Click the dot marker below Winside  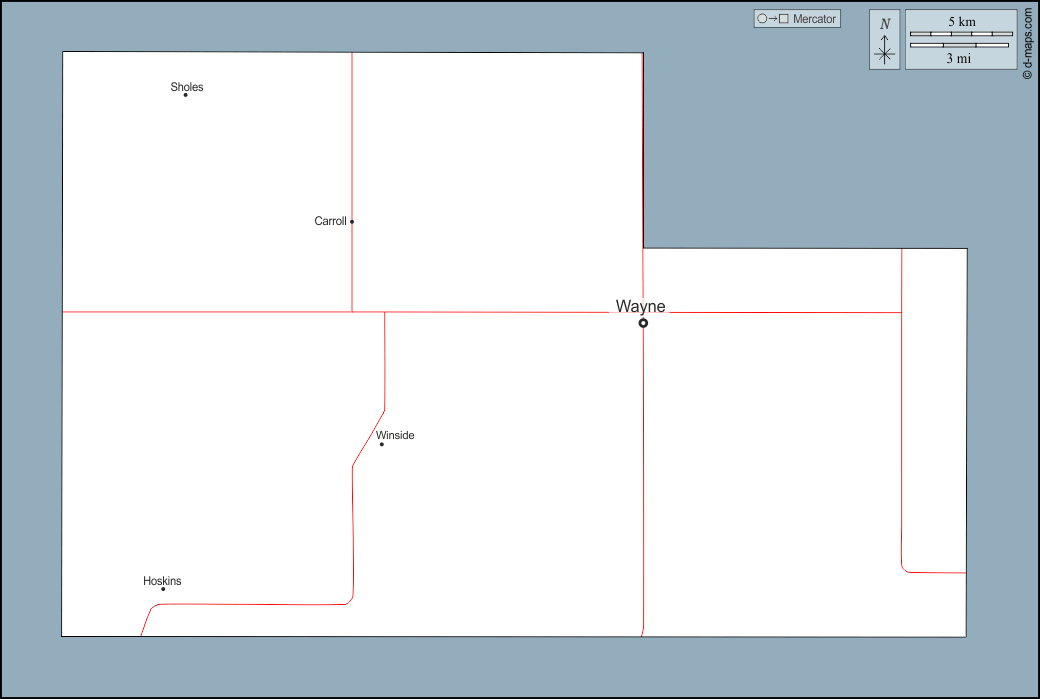click(381, 444)
